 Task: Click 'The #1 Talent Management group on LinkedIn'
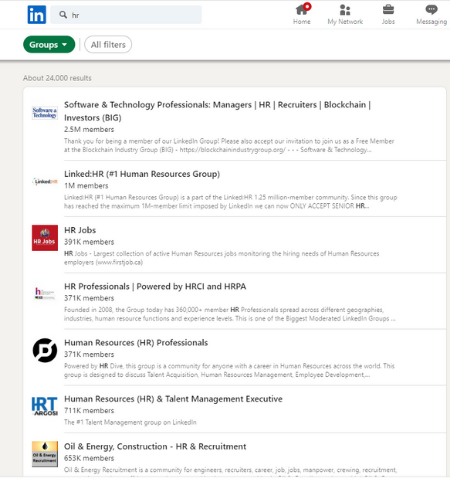(x=130, y=422)
